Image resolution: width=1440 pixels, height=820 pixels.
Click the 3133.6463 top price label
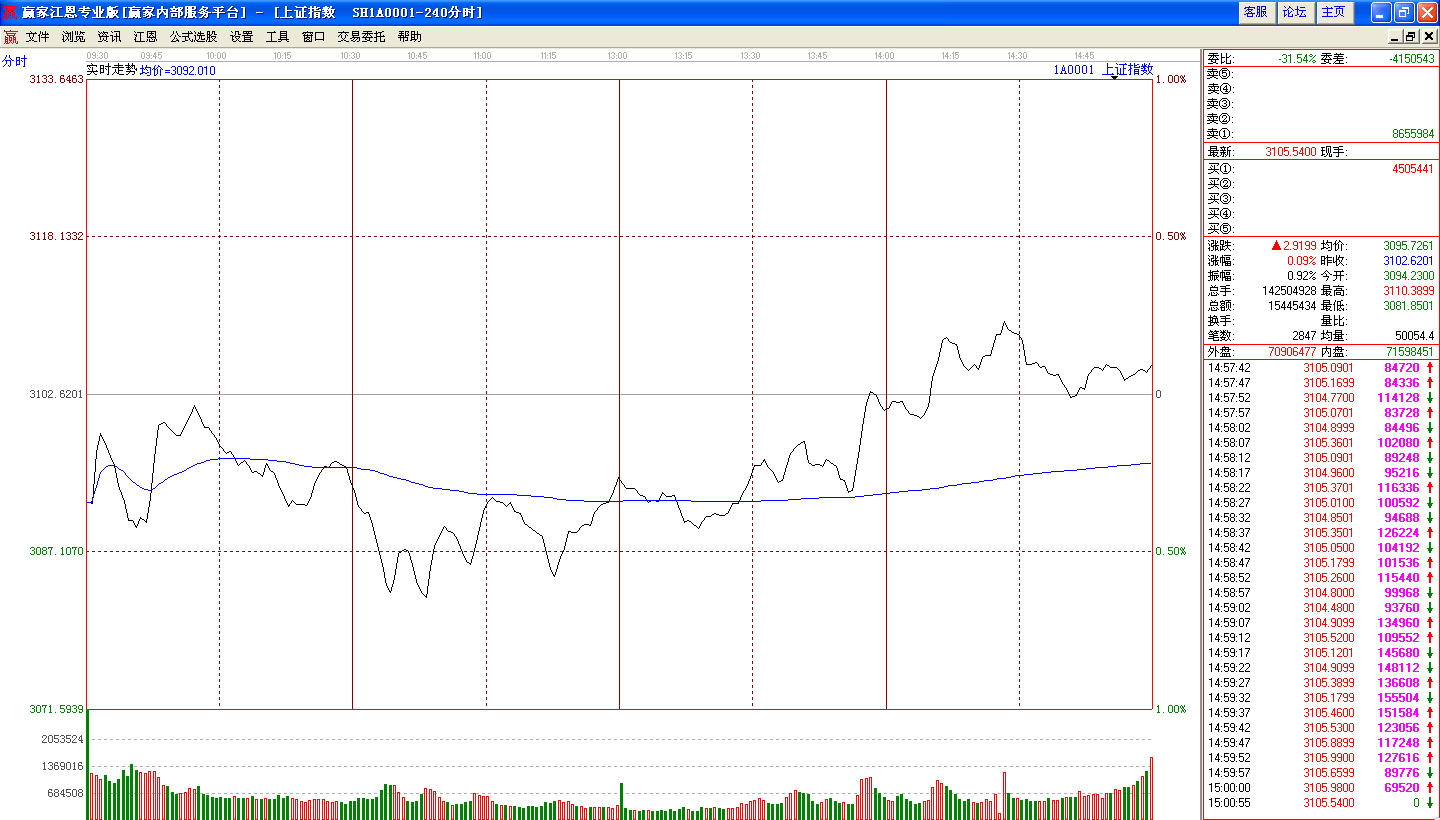[x=57, y=79]
